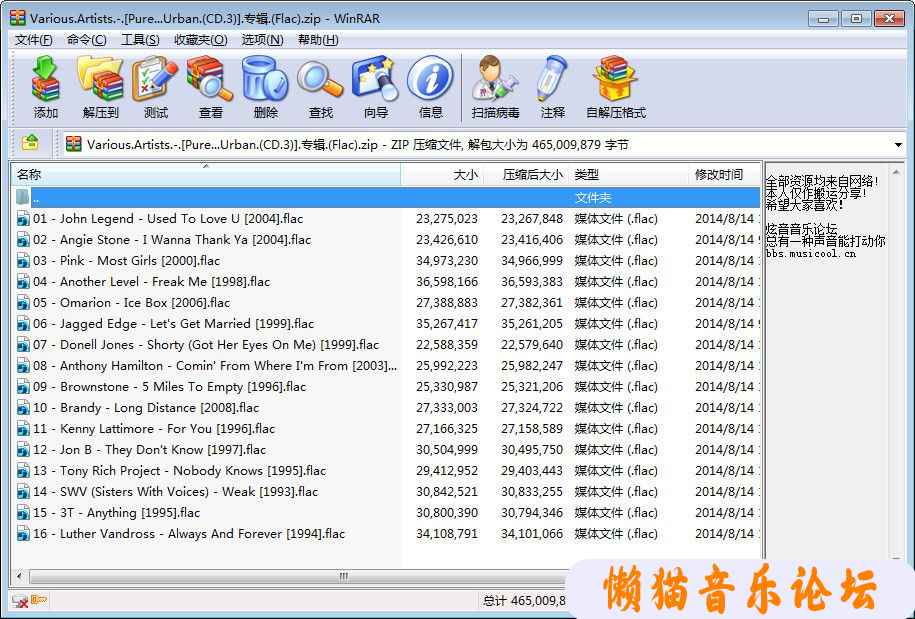
Task: Click the 测试 (Test) toolbar icon
Action: (155, 79)
